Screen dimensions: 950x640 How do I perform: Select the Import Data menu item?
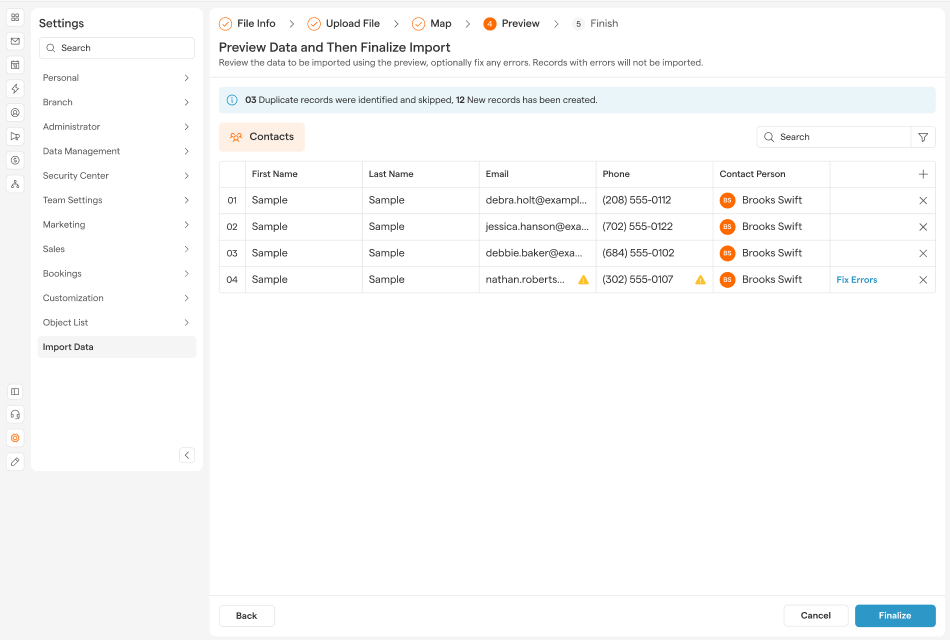click(x=116, y=347)
